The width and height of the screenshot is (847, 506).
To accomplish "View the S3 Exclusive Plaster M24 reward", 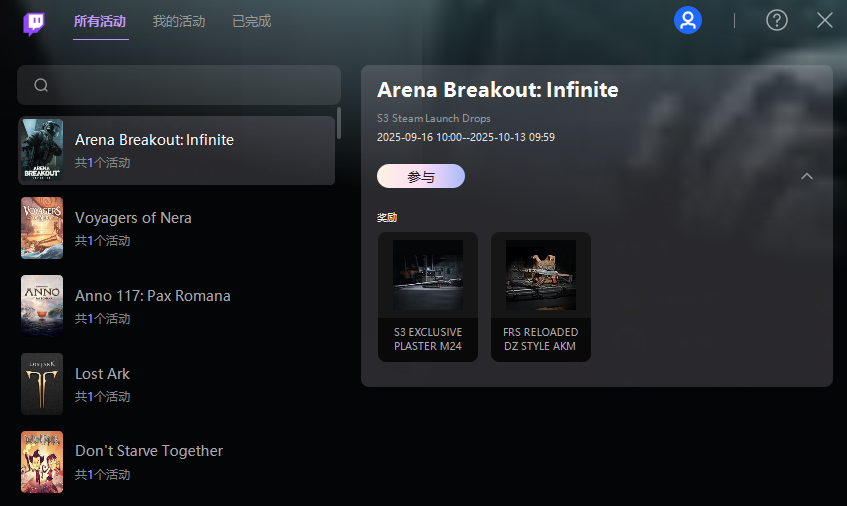I will [x=428, y=297].
